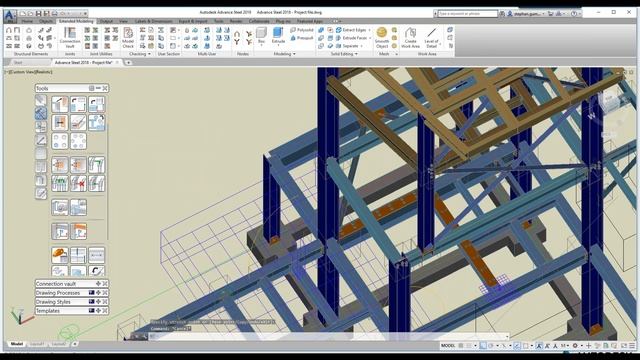Toggle the highlighted ortho mode status button
640x360 pixels.
[483, 346]
